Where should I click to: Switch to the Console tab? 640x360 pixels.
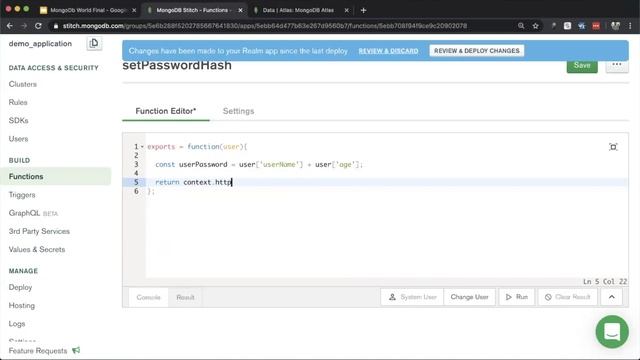pos(149,297)
